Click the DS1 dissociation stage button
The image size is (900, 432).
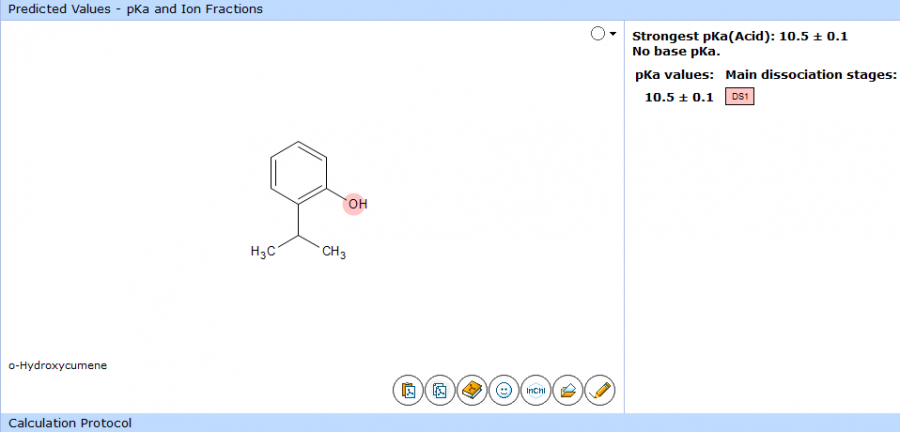(x=739, y=97)
